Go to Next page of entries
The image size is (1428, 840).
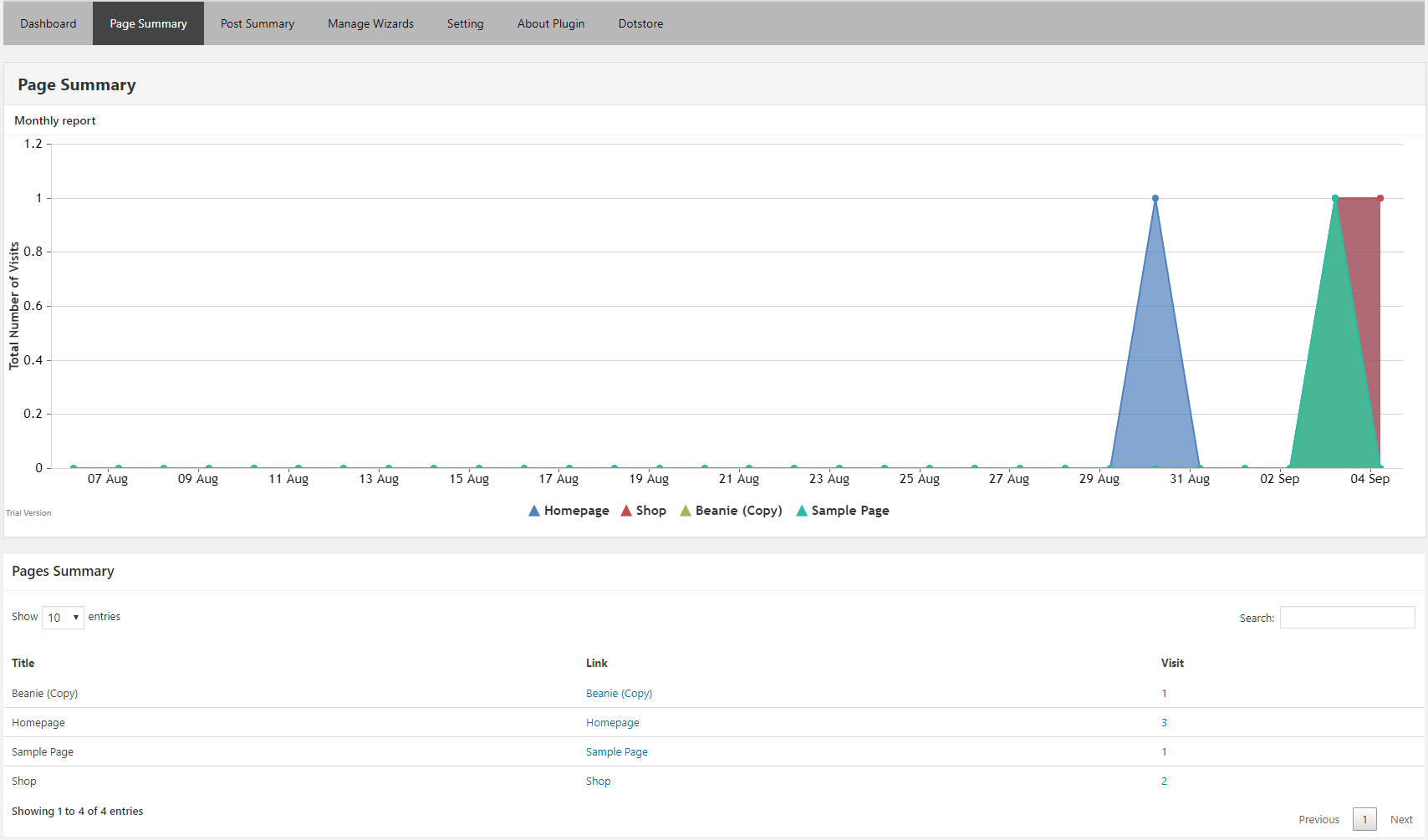pyautogui.click(x=1401, y=820)
